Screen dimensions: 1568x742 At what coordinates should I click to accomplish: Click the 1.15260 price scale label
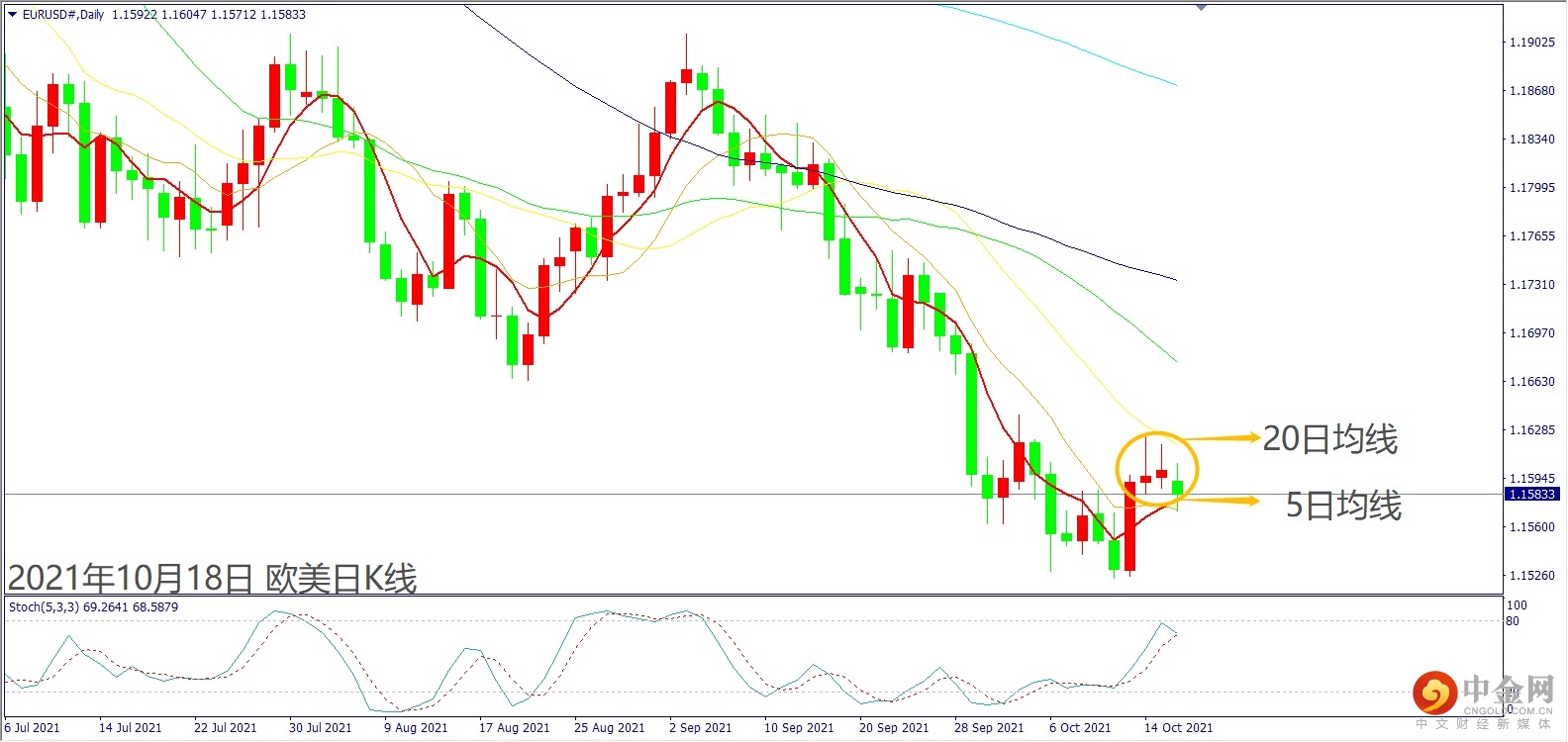tap(1531, 575)
